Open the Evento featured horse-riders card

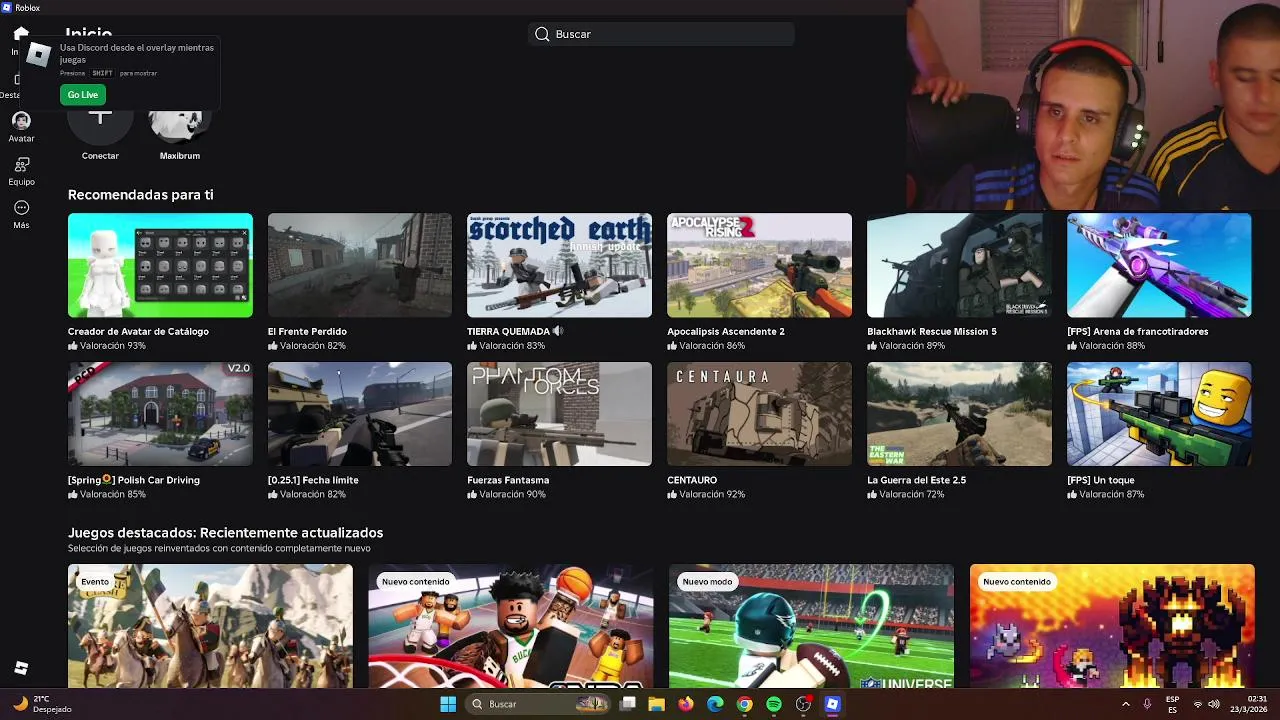pos(210,626)
